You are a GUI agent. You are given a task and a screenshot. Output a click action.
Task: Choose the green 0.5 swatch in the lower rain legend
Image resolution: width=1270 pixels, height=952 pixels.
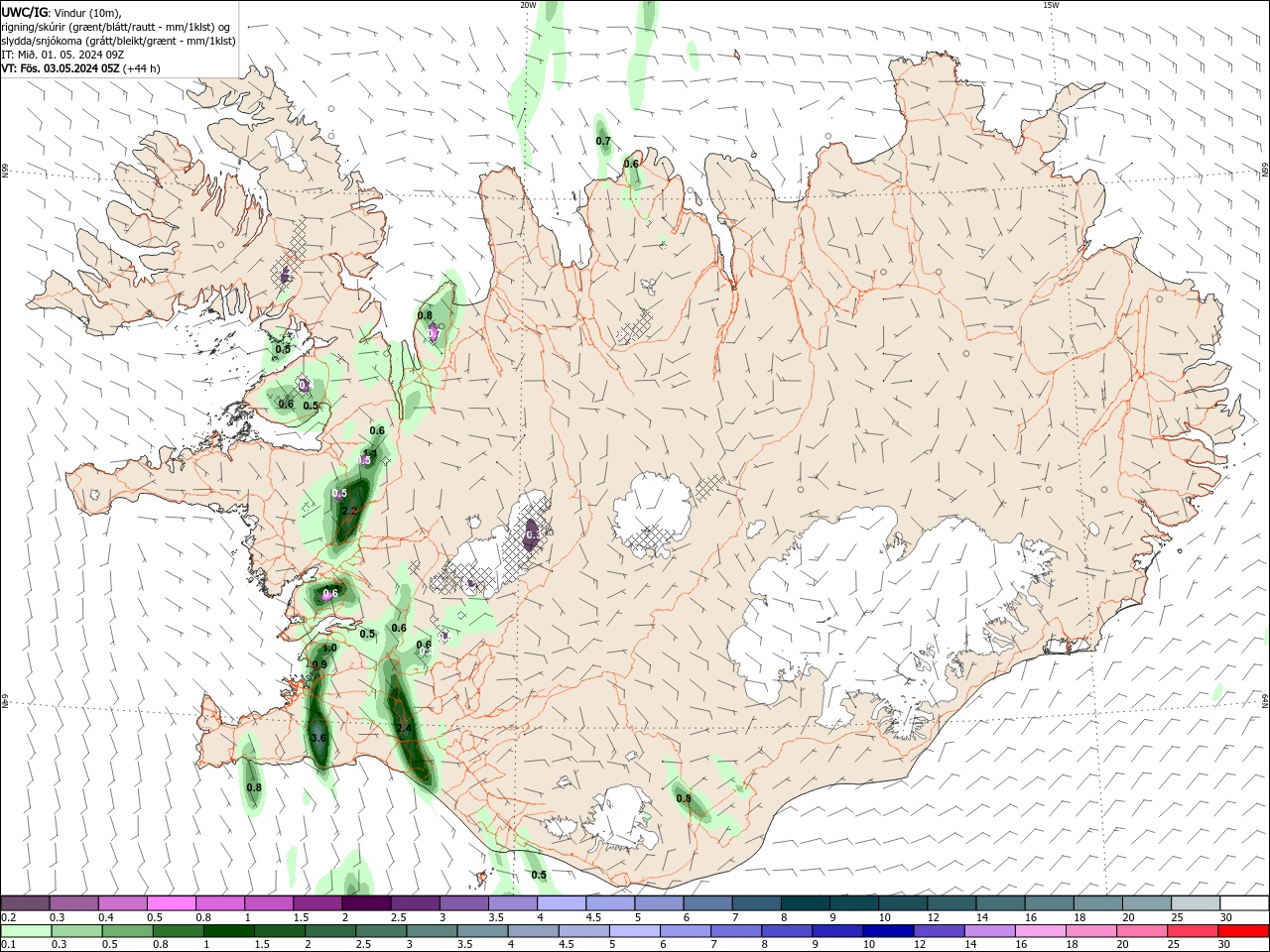(127, 931)
